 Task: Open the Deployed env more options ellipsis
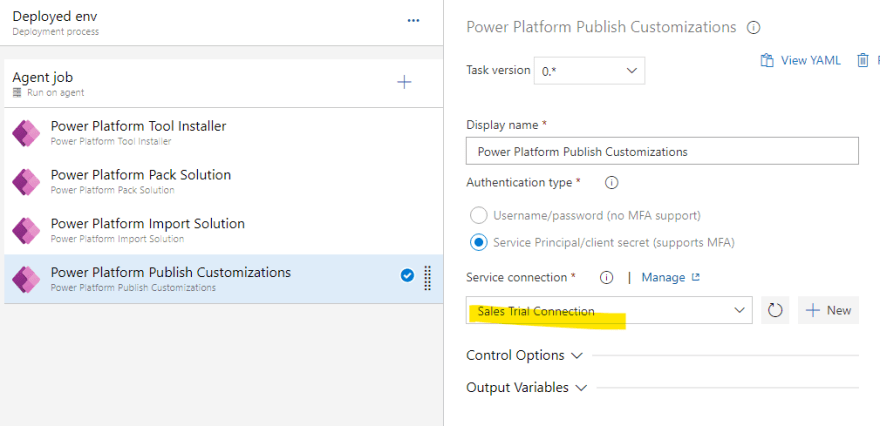tap(413, 21)
